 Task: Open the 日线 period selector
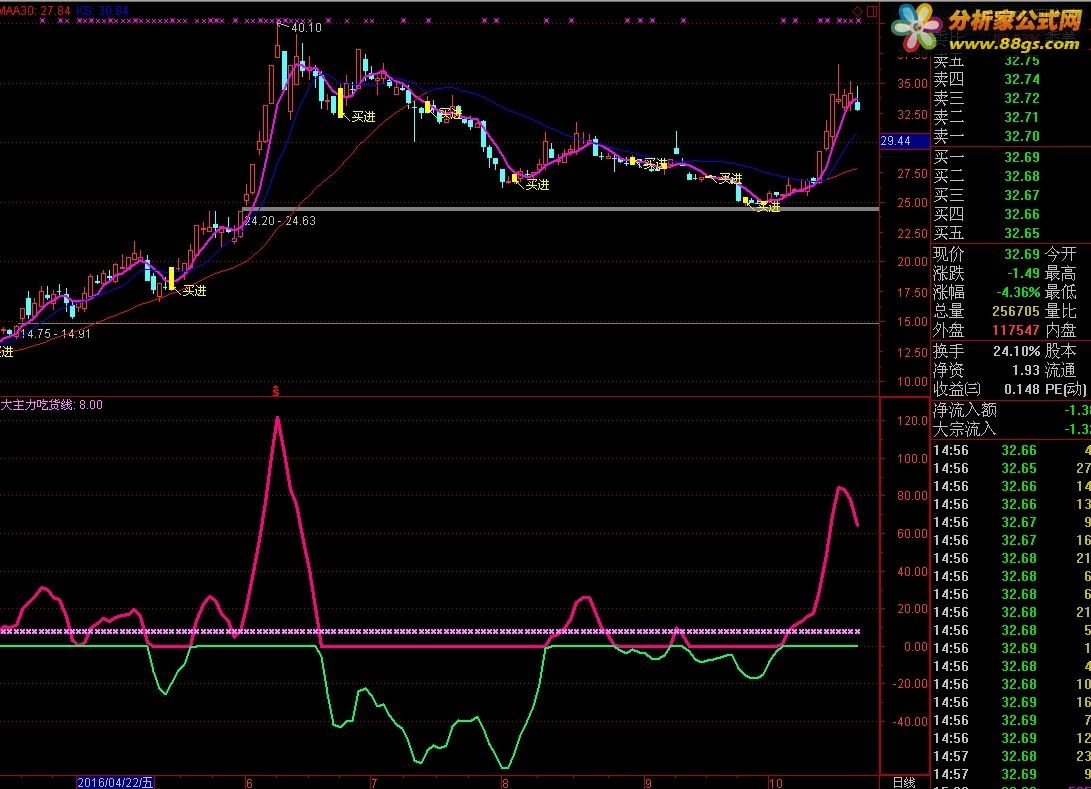(x=904, y=783)
